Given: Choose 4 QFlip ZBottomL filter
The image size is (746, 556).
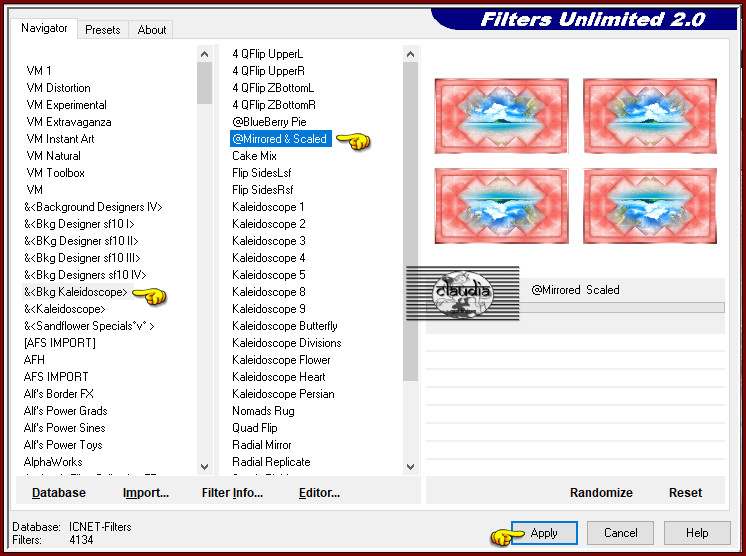Looking at the screenshot, I should click(273, 88).
